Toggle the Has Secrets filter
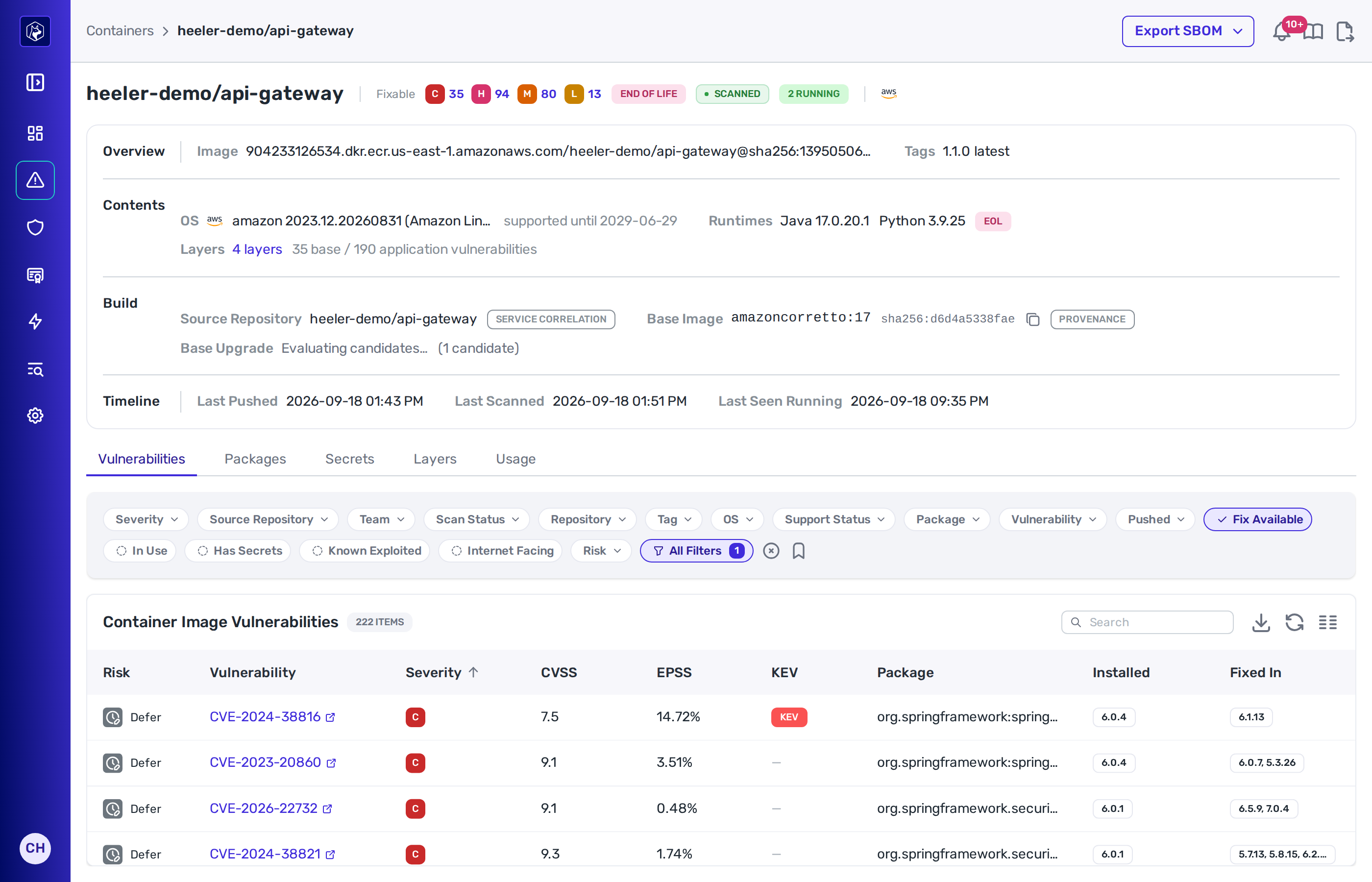The height and width of the screenshot is (882, 1372). 238,551
